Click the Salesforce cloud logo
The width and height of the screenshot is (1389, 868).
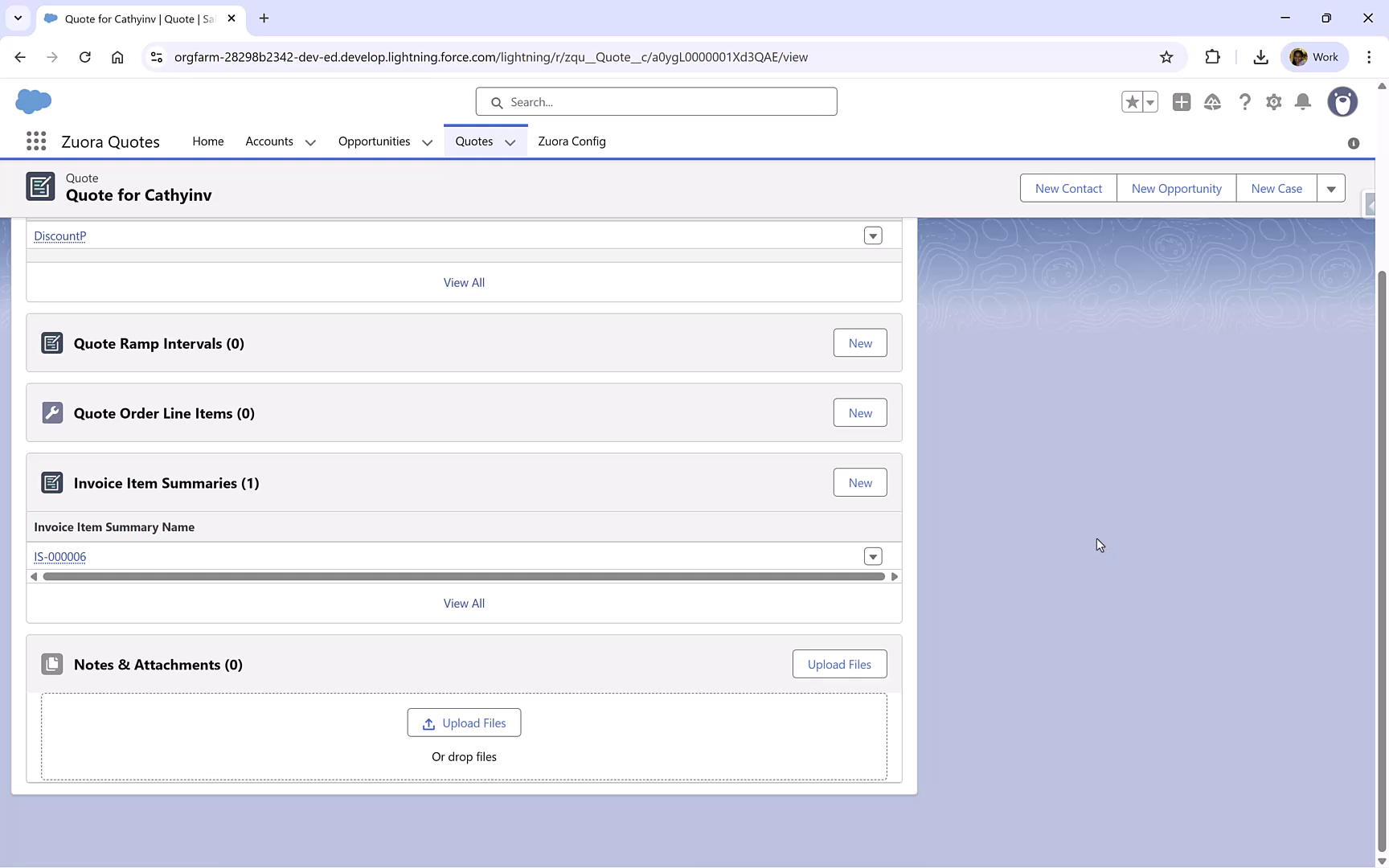click(33, 101)
